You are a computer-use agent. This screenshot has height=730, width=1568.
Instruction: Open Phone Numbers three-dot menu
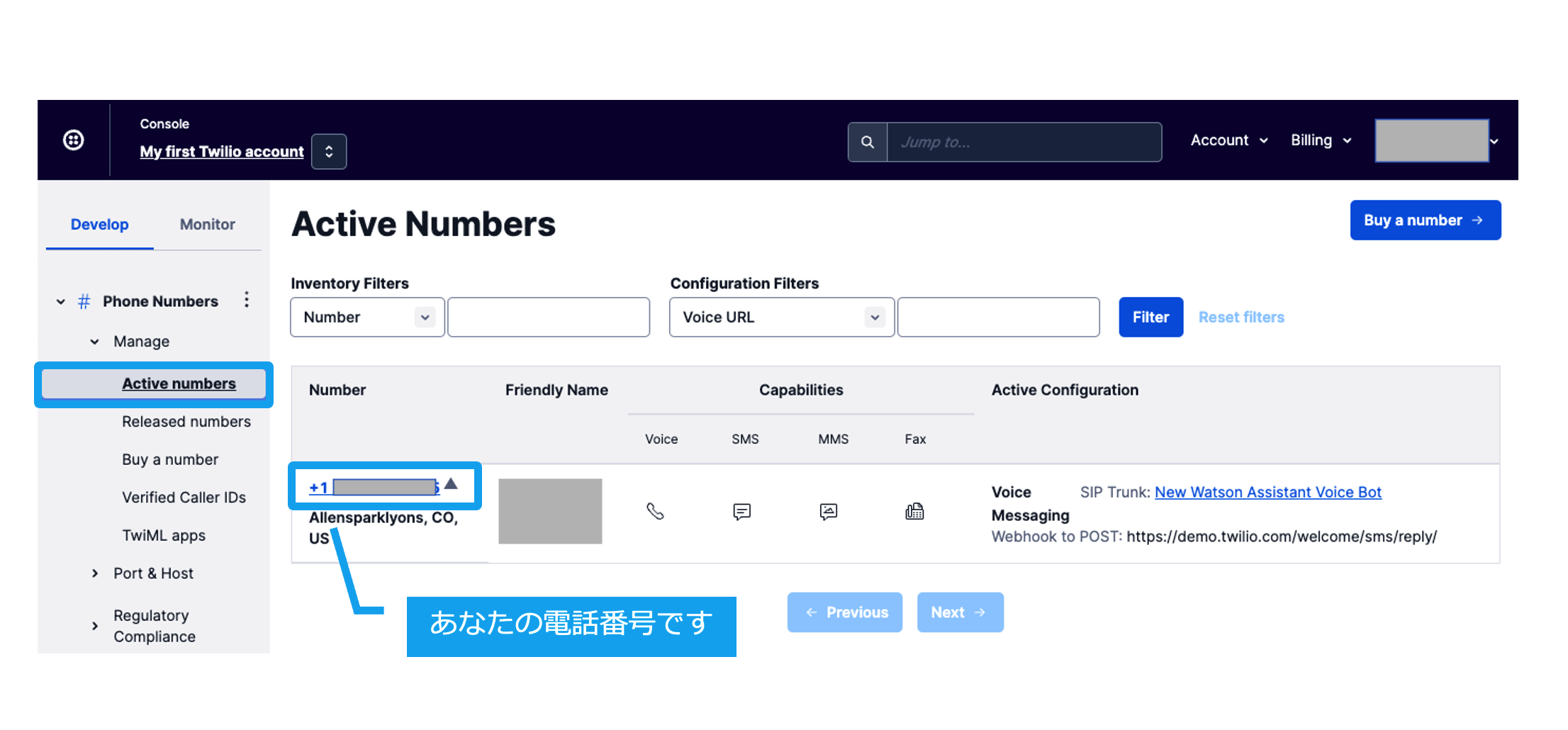247,300
